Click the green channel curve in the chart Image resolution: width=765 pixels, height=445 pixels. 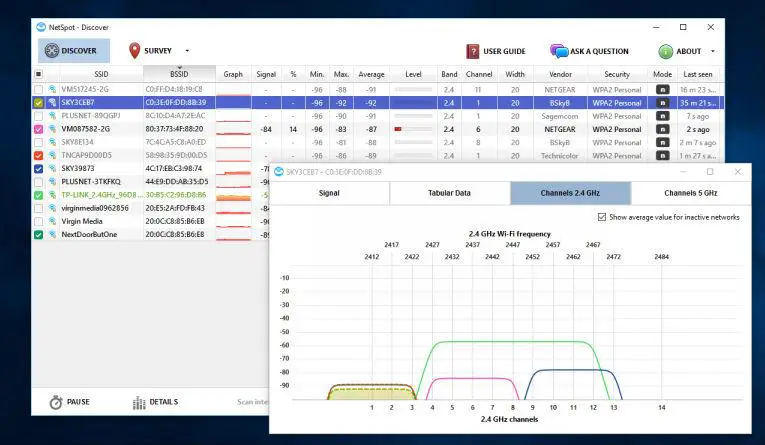pyautogui.click(x=512, y=342)
